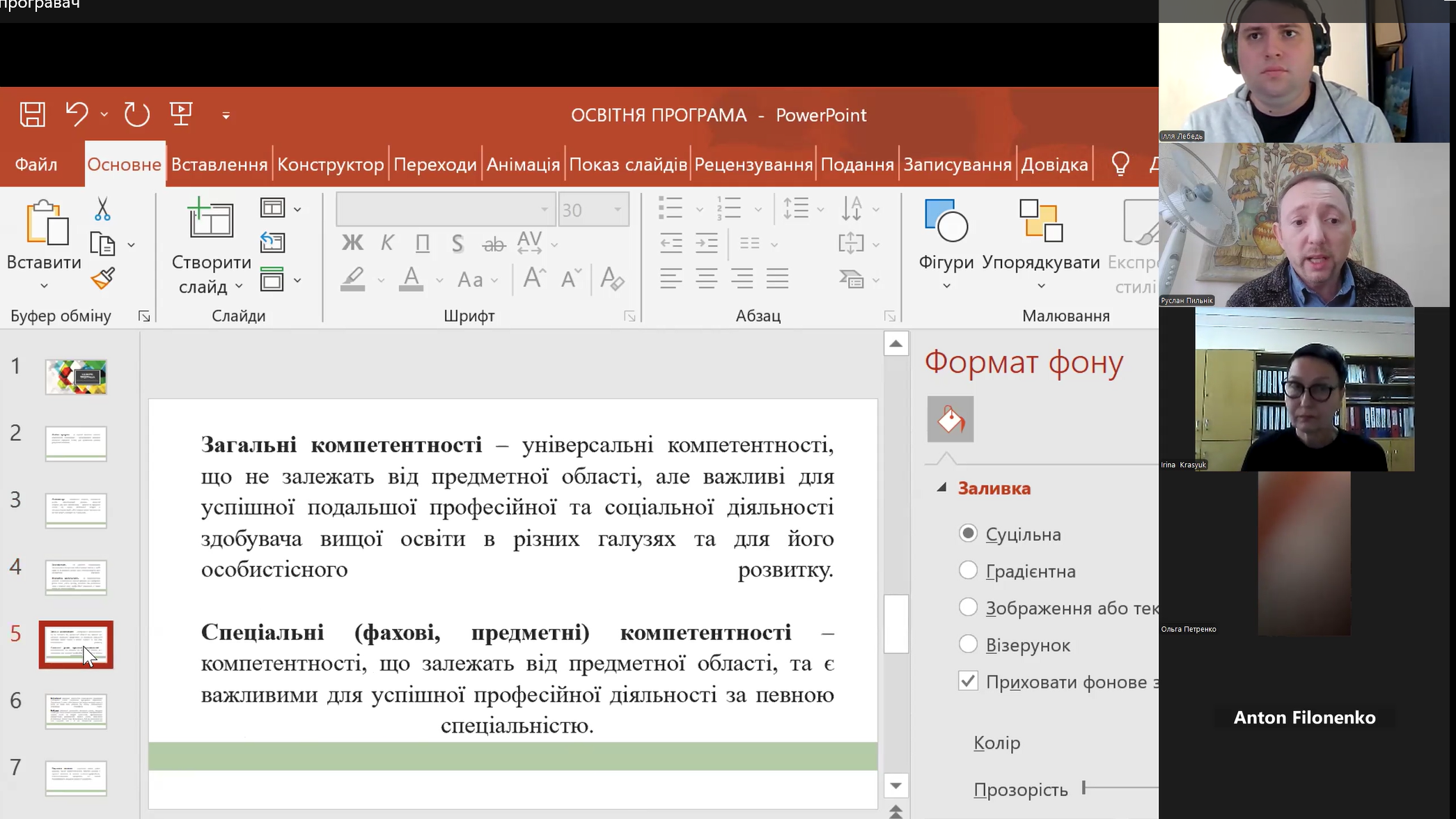Screen dimensions: 1456x819
Task: Open the Рецензування tab
Action: click(753, 164)
